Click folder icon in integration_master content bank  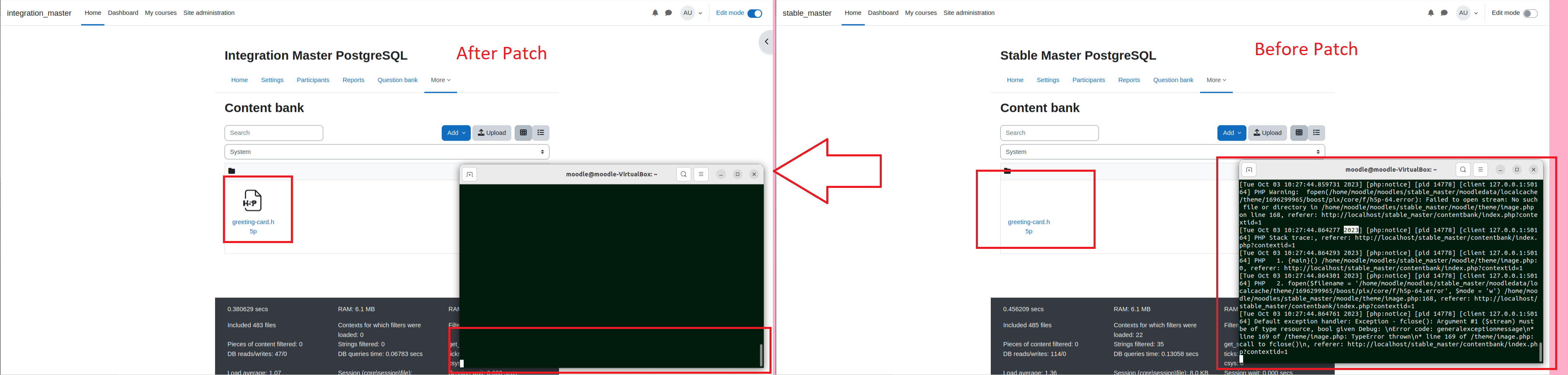coord(231,171)
